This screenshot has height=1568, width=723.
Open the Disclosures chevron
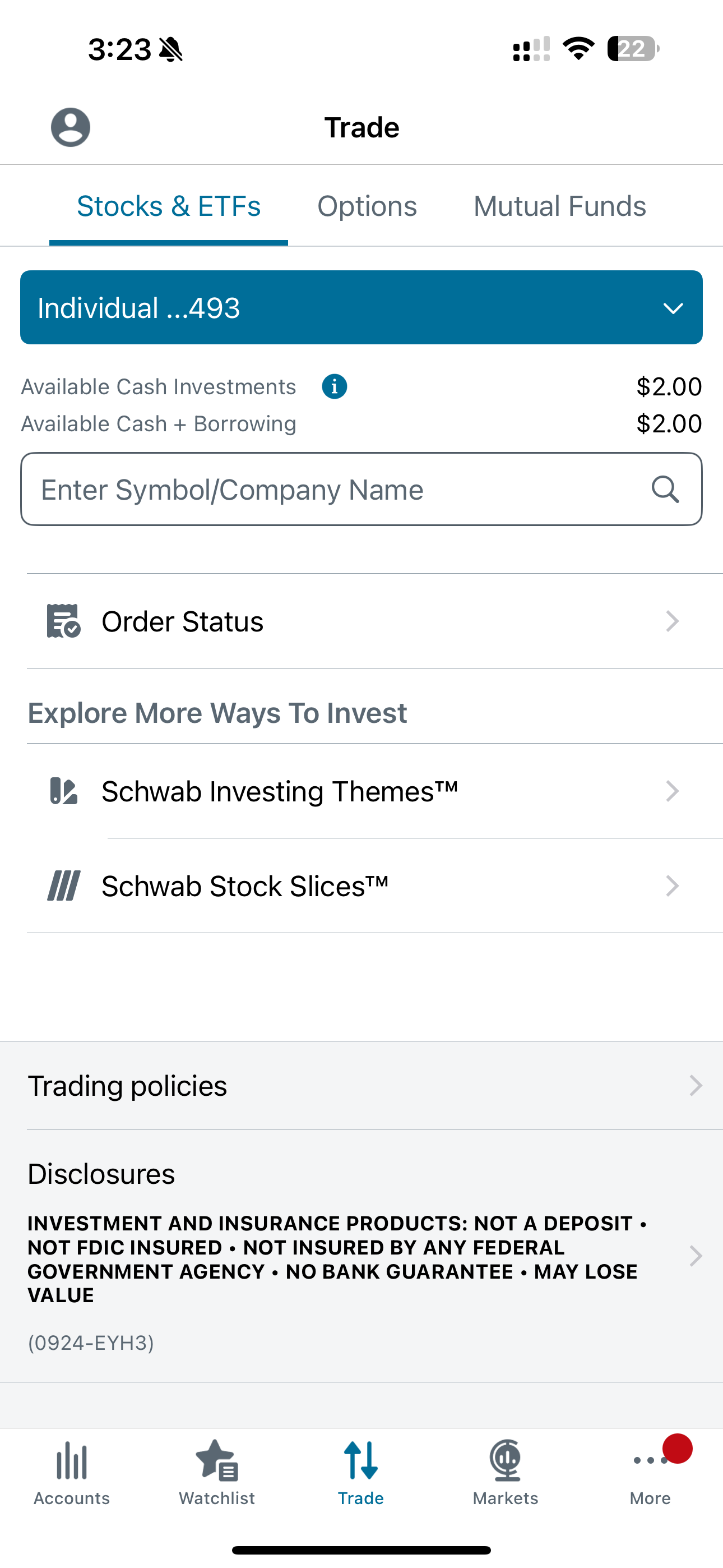point(696,1256)
